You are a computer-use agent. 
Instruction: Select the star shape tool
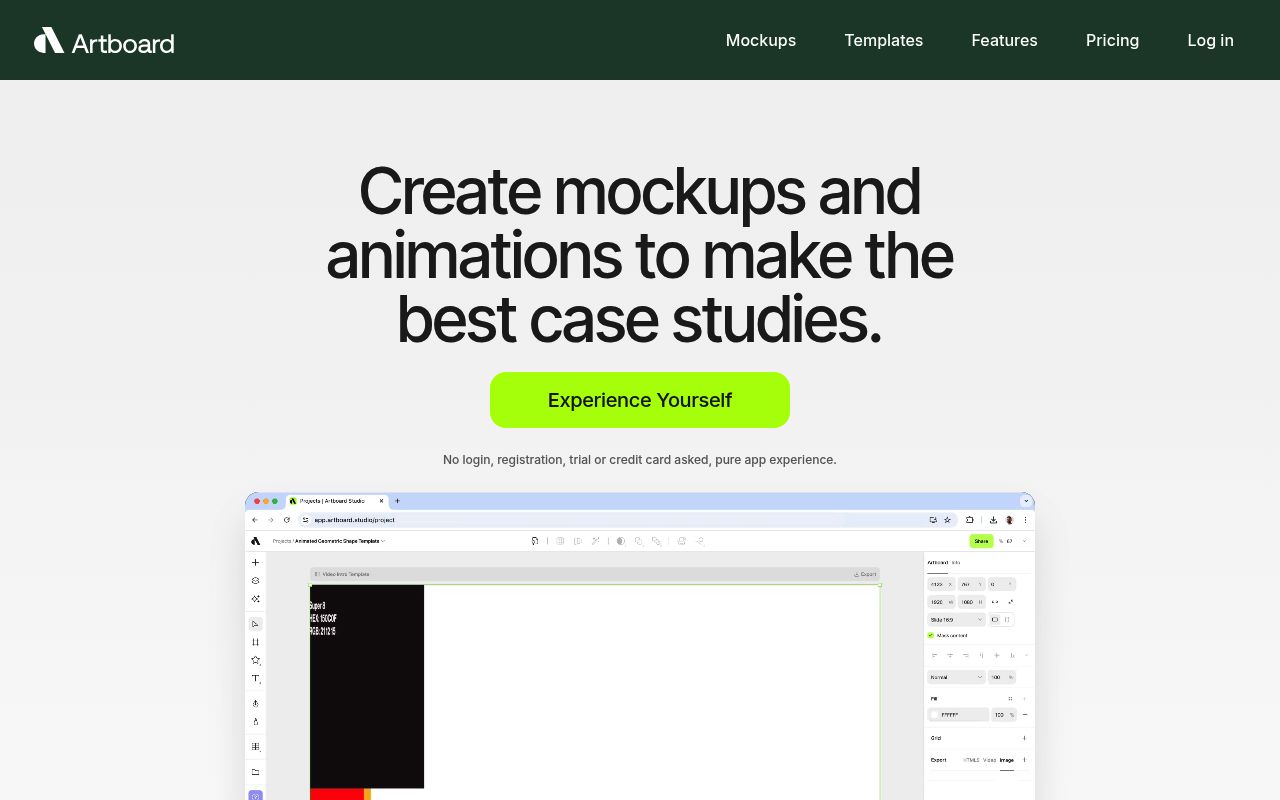[256, 660]
